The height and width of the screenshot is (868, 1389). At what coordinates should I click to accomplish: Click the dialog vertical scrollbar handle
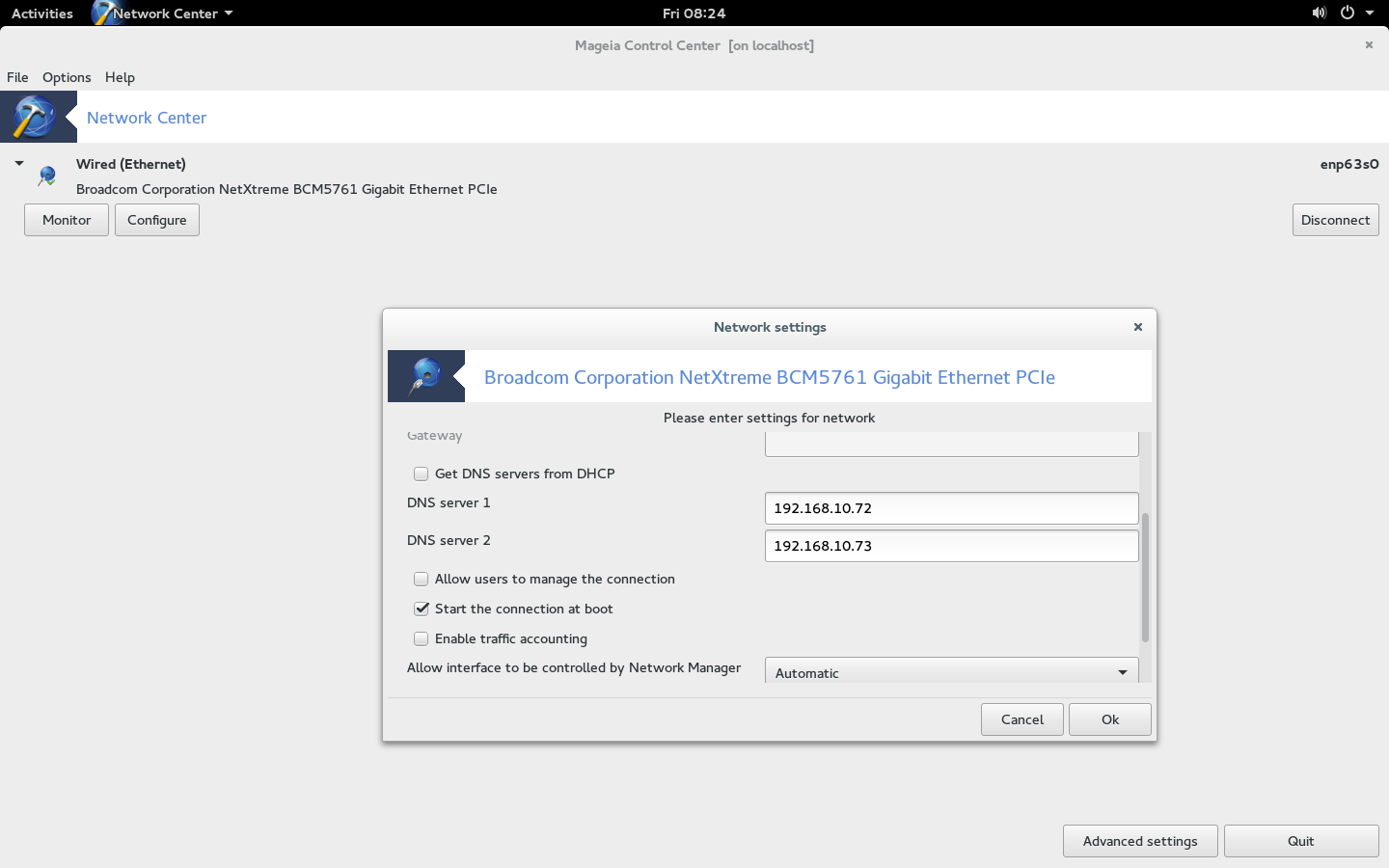[x=1145, y=577]
